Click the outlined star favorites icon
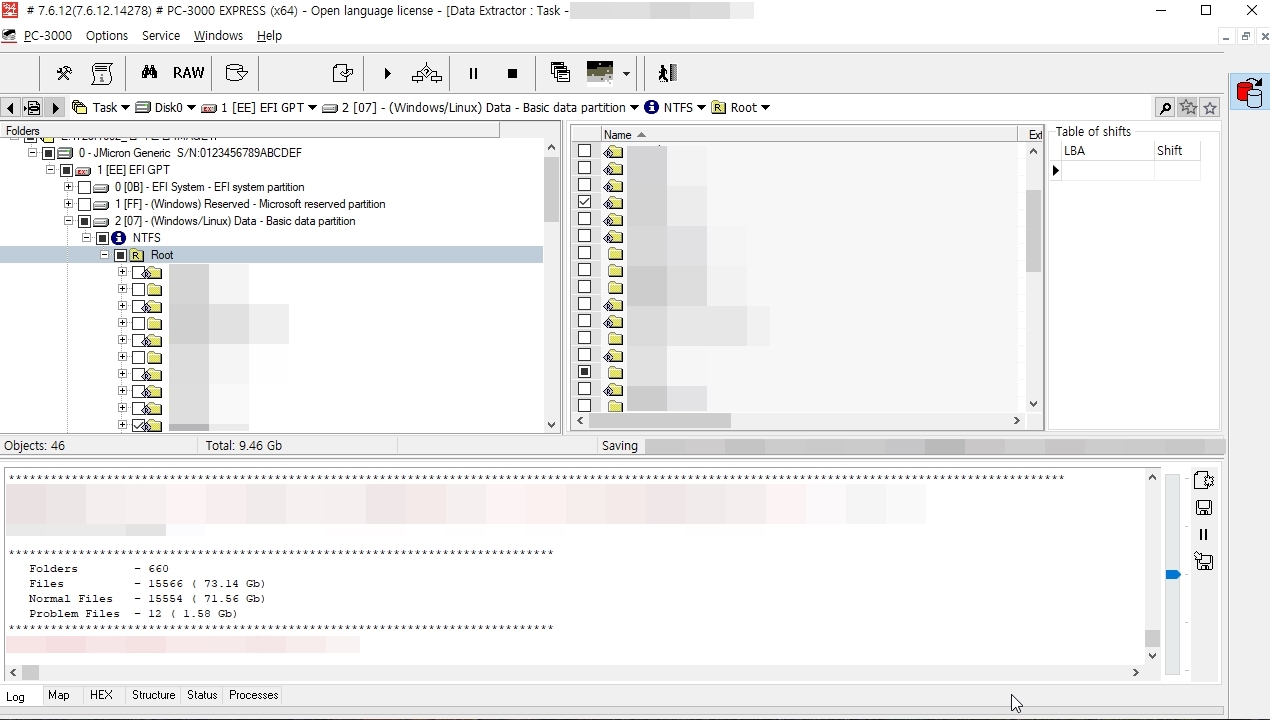The image size is (1270, 720). pos(1210,108)
